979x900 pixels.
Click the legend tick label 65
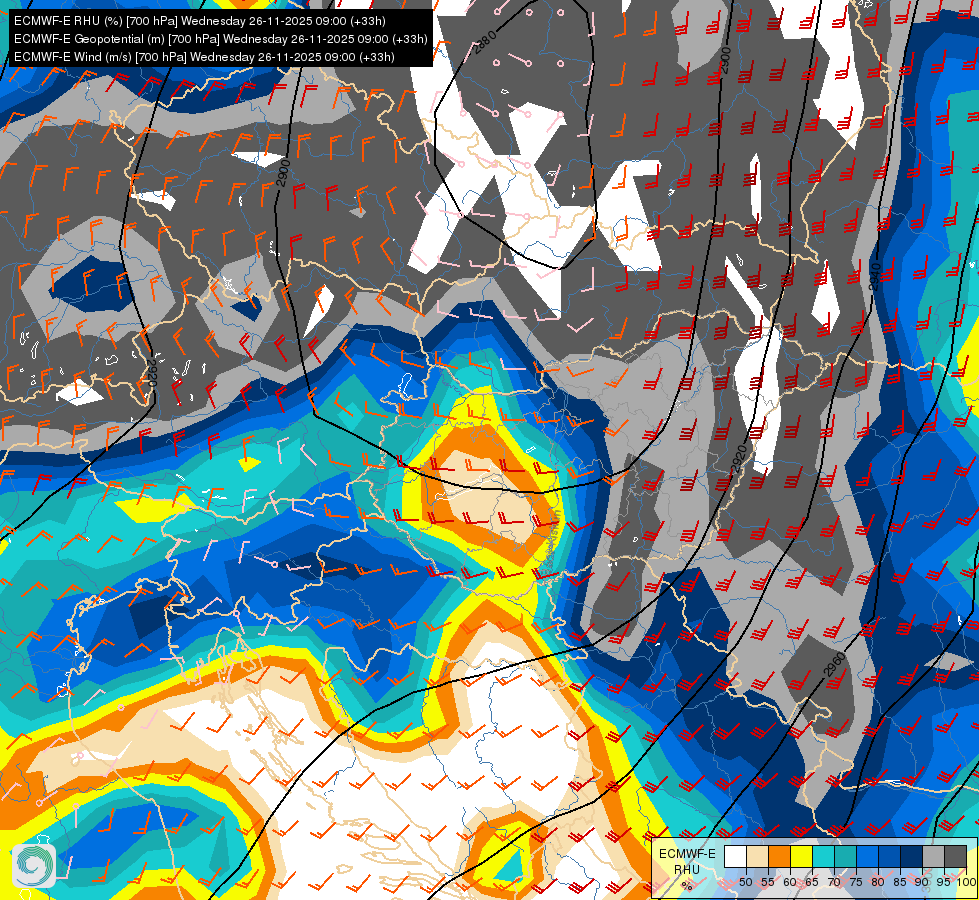click(812, 882)
